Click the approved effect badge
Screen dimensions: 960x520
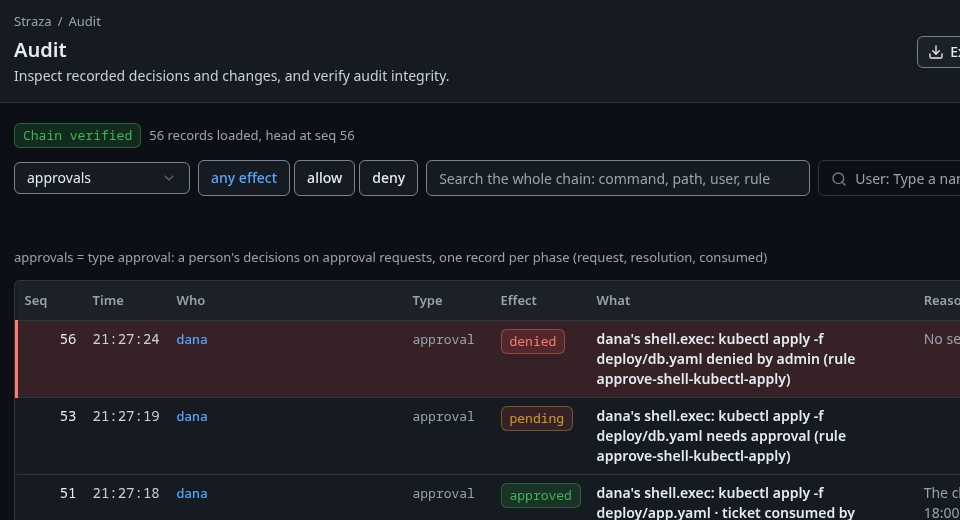coord(541,496)
